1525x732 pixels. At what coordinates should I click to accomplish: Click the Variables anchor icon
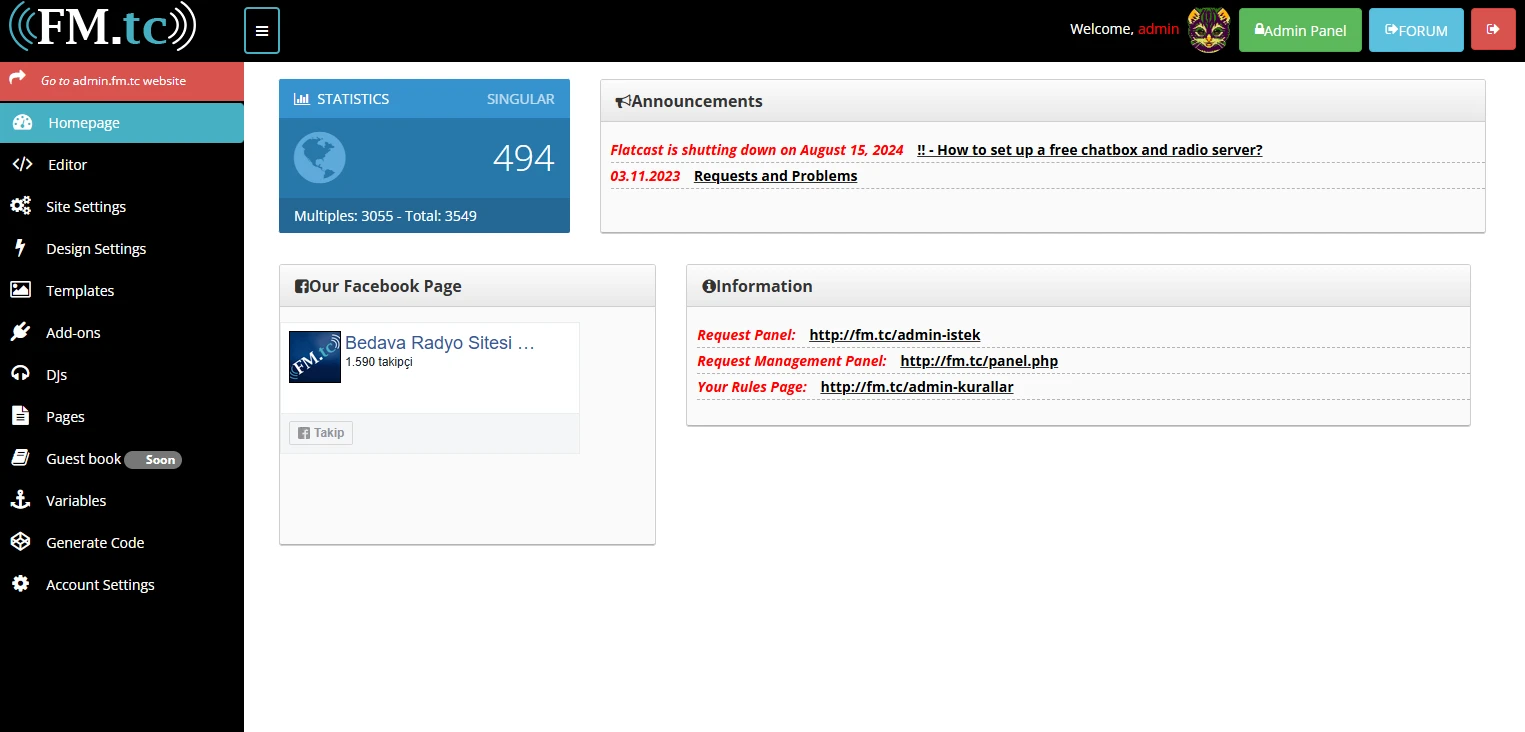click(20, 501)
